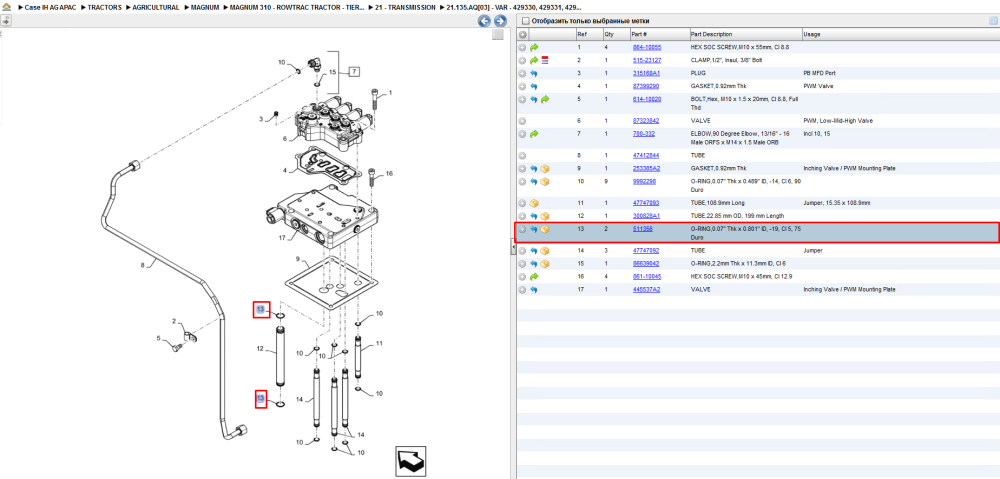Image resolution: width=1000 pixels, height=479 pixels.
Task: Click blue arrow icon in row 15 O-RING
Action: coord(534,263)
